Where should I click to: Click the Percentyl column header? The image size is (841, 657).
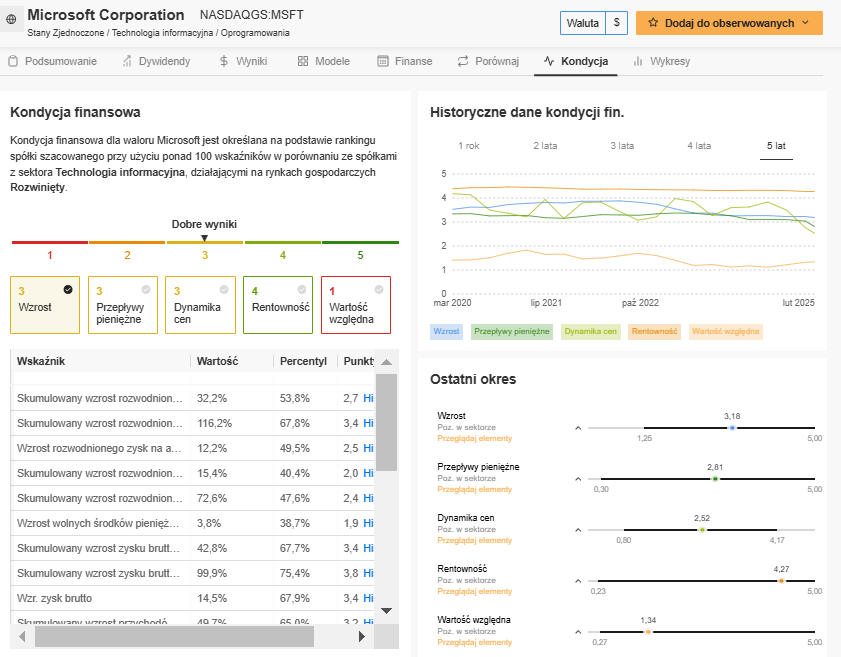[x=303, y=361]
